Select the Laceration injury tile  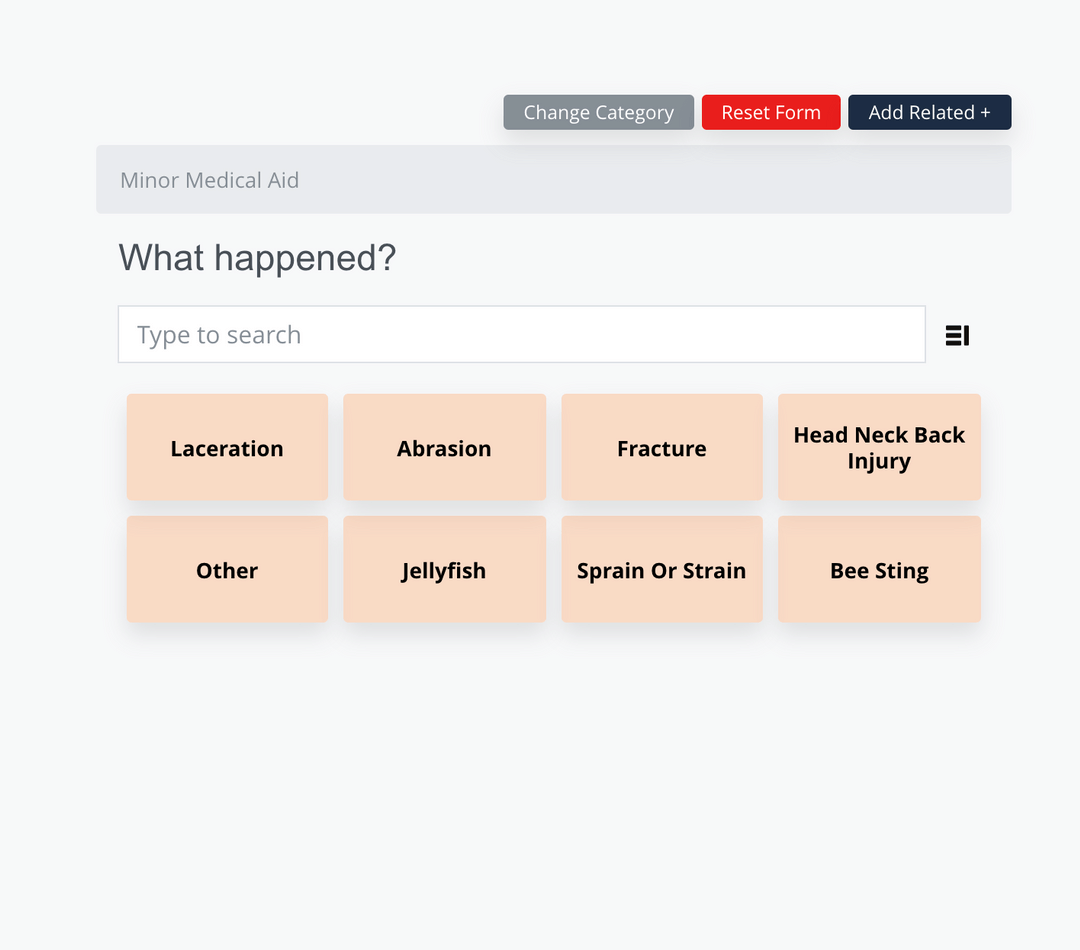tap(226, 447)
